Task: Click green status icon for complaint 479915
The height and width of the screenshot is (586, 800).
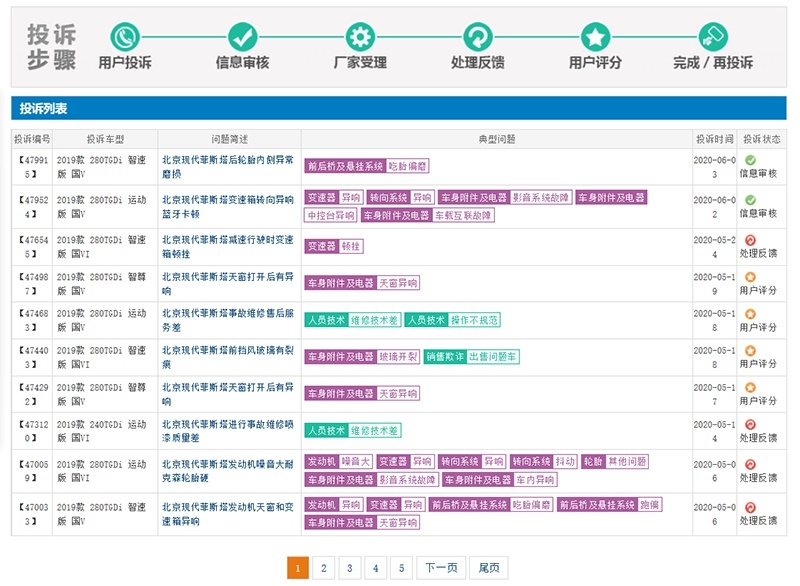Action: point(751,160)
